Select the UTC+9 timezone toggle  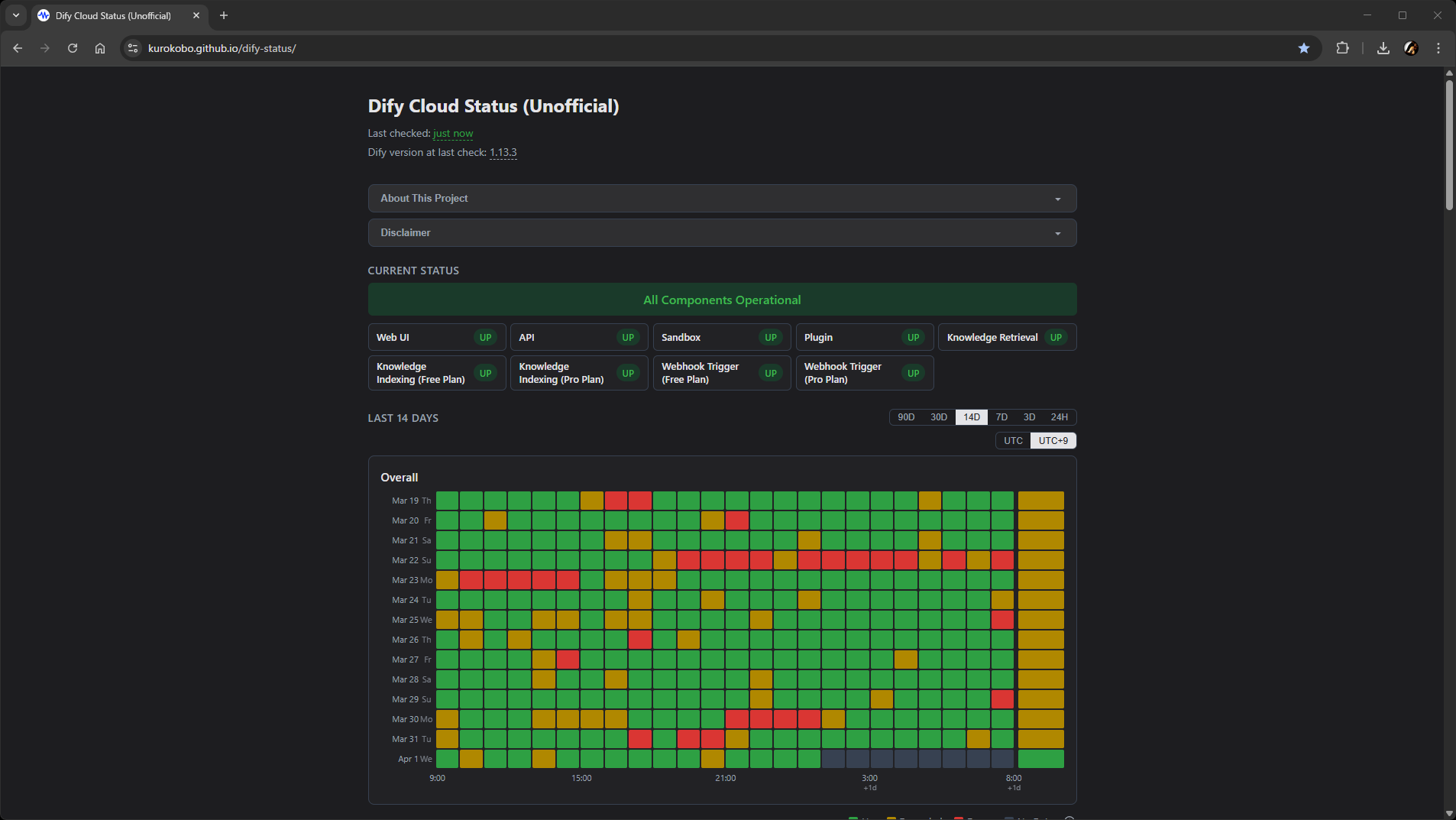[x=1053, y=441]
